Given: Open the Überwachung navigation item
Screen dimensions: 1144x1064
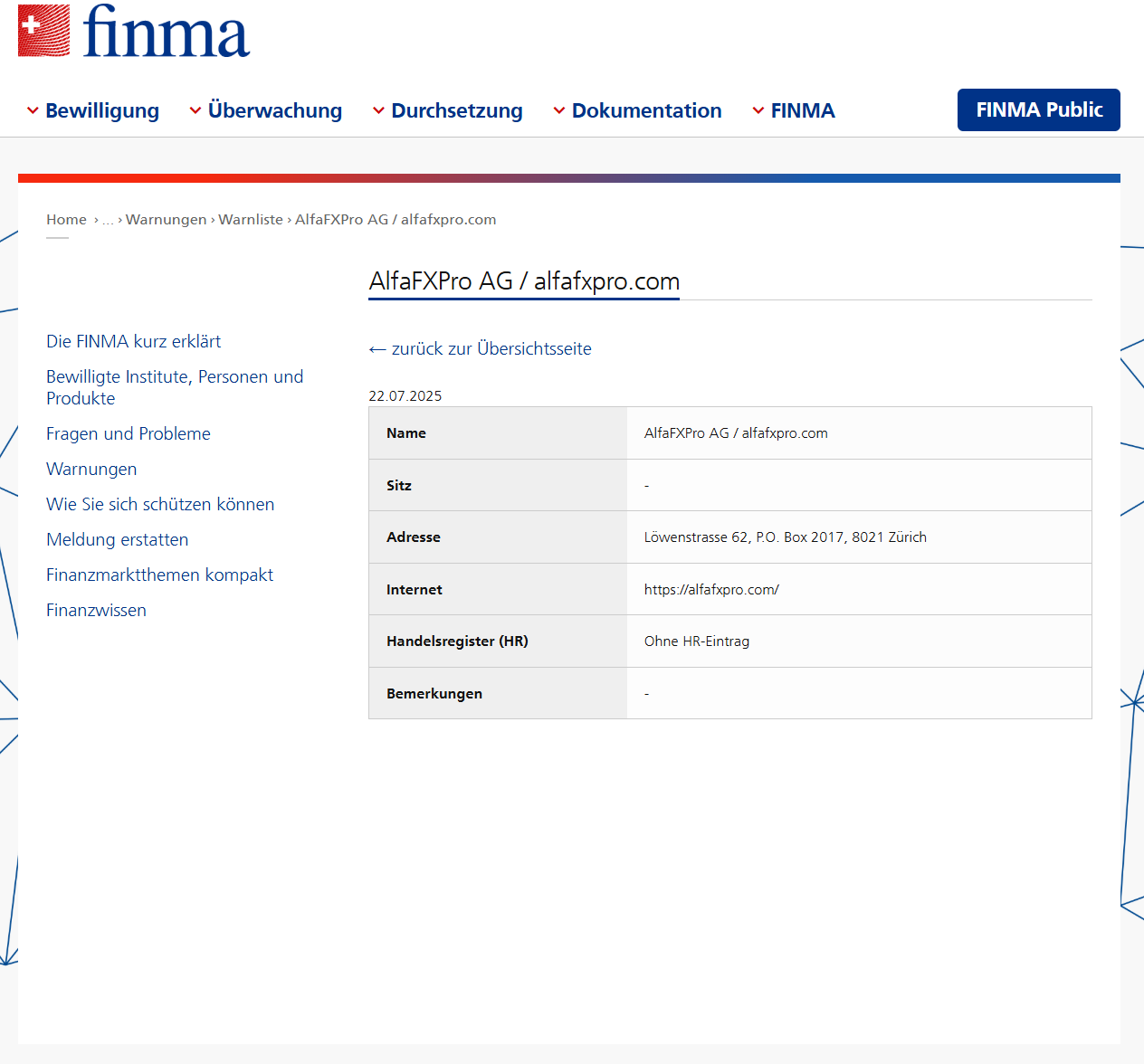Looking at the screenshot, I should [x=275, y=110].
